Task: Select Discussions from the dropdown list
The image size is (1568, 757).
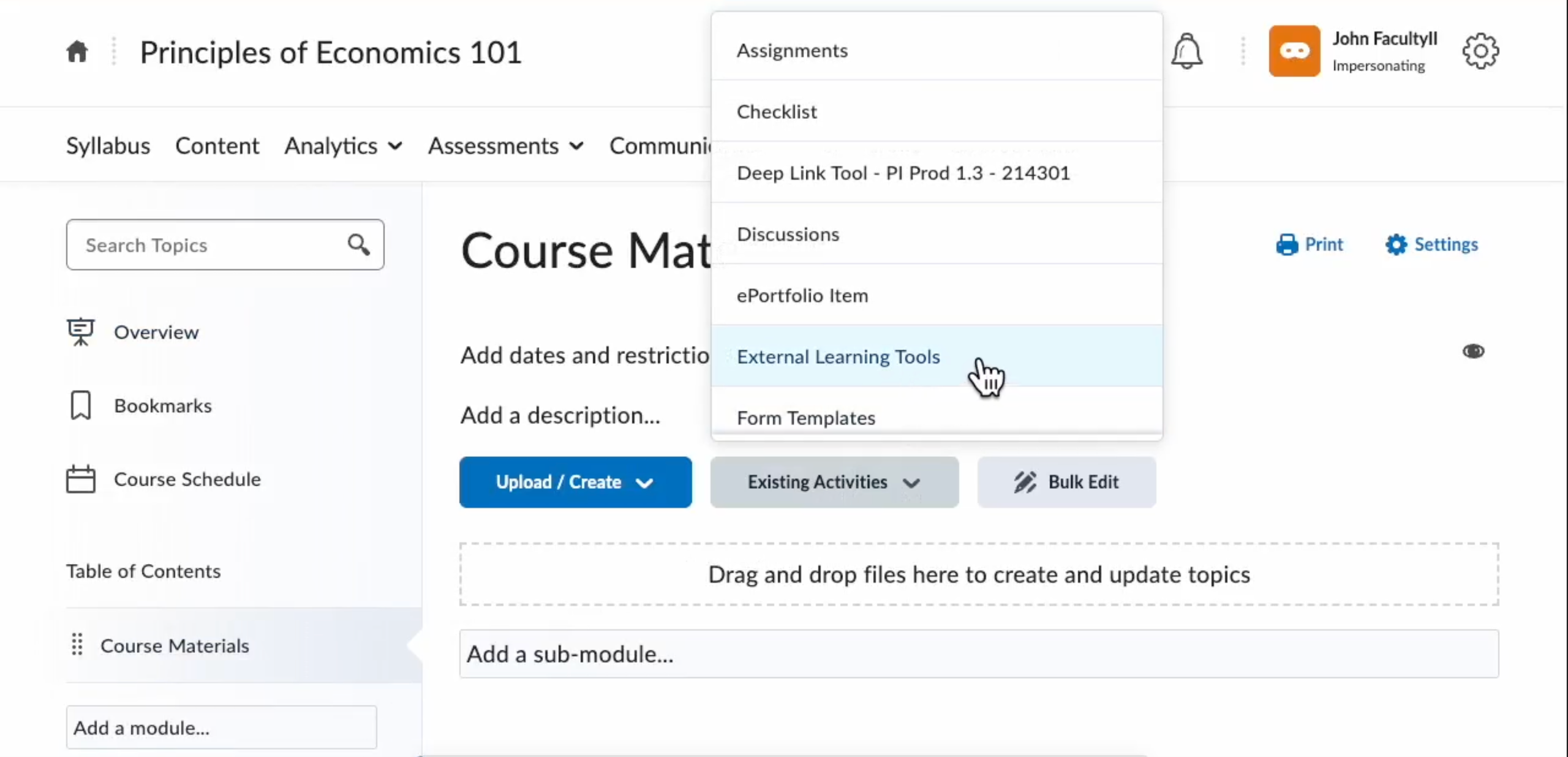Action: pos(937,234)
